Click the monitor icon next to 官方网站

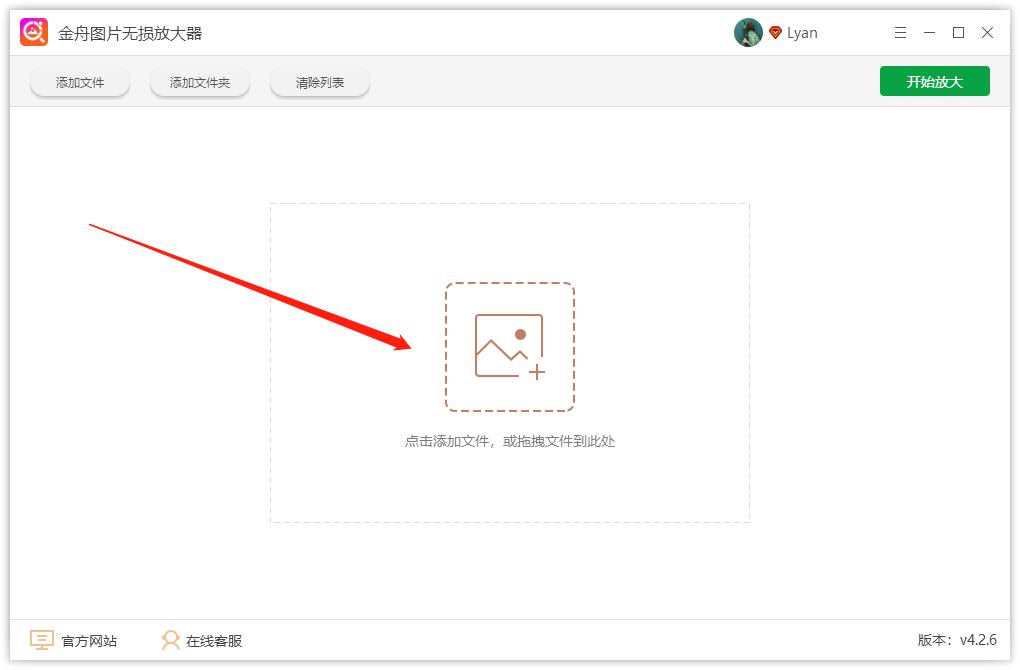click(x=40, y=640)
